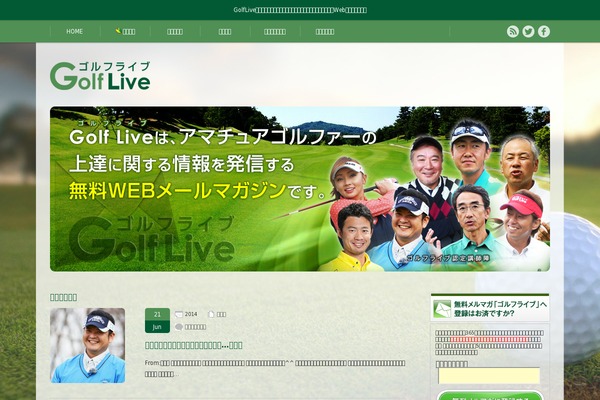
Task: Click the red highlighted link in sidebar text
Action: coord(489,339)
